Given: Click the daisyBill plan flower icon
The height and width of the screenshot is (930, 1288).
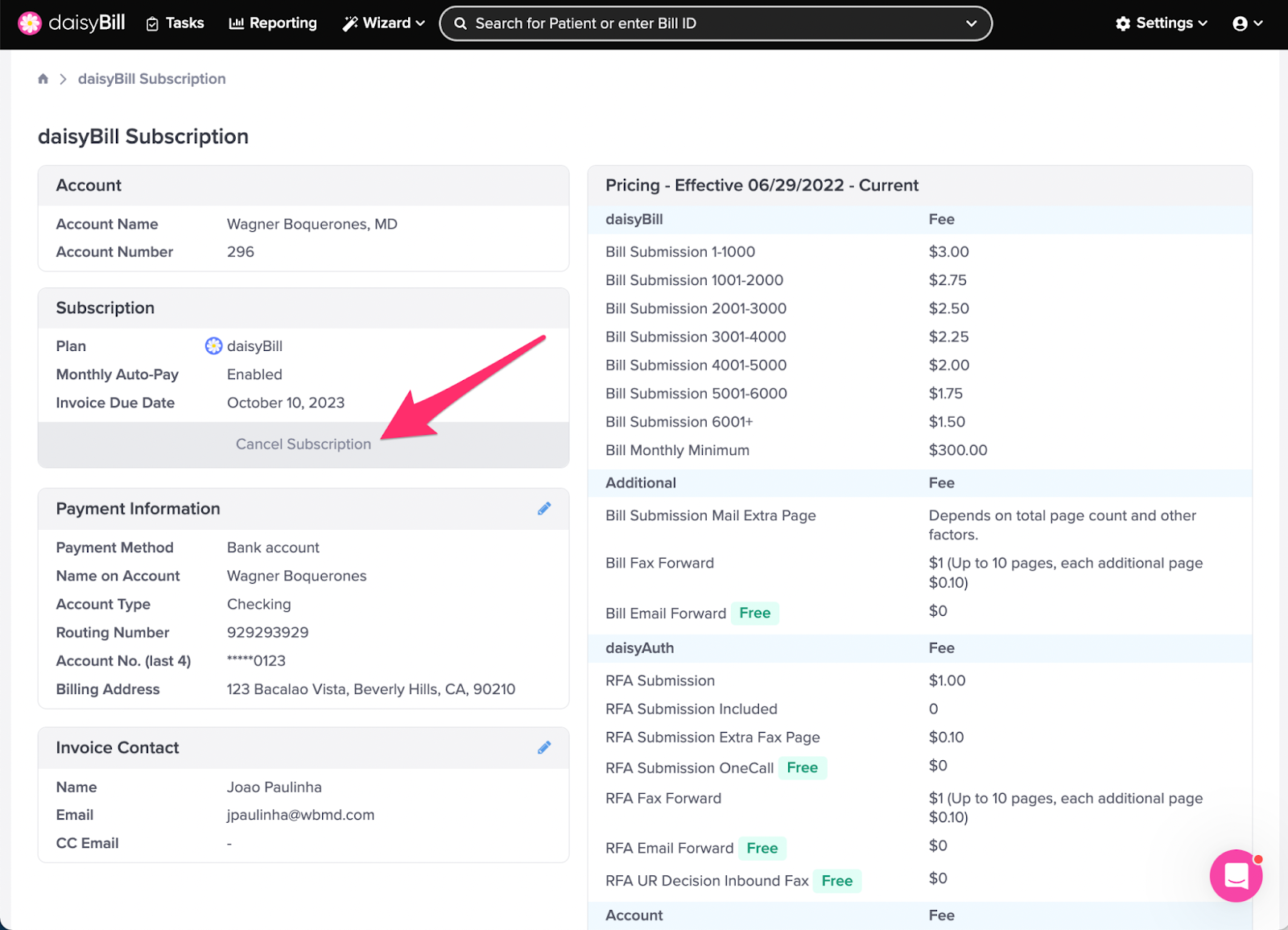Looking at the screenshot, I should pos(213,345).
